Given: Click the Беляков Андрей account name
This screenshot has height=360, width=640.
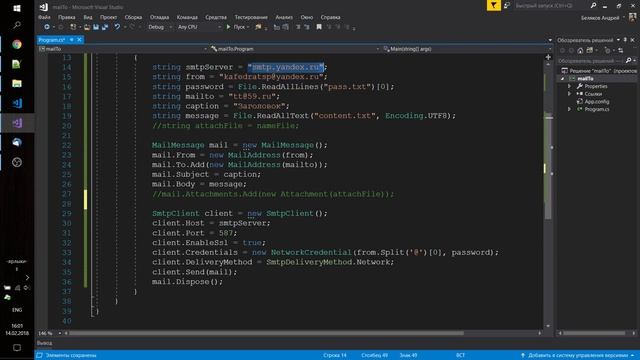Looking at the screenshot, I should pyautogui.click(x=600, y=18).
